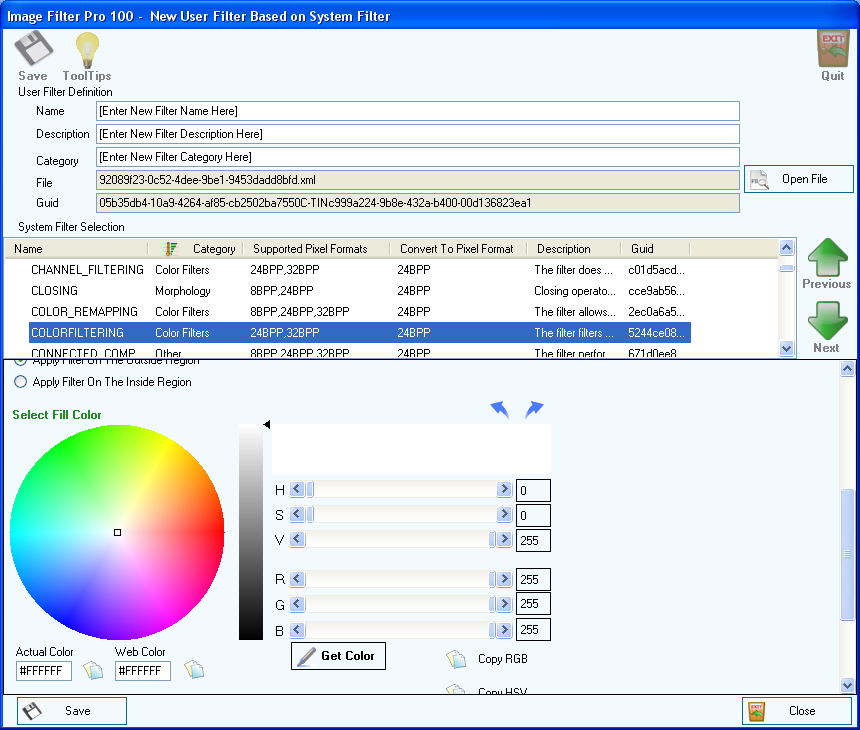Select the CLOSING filter row
The height and width of the screenshot is (730, 860).
coord(359,291)
